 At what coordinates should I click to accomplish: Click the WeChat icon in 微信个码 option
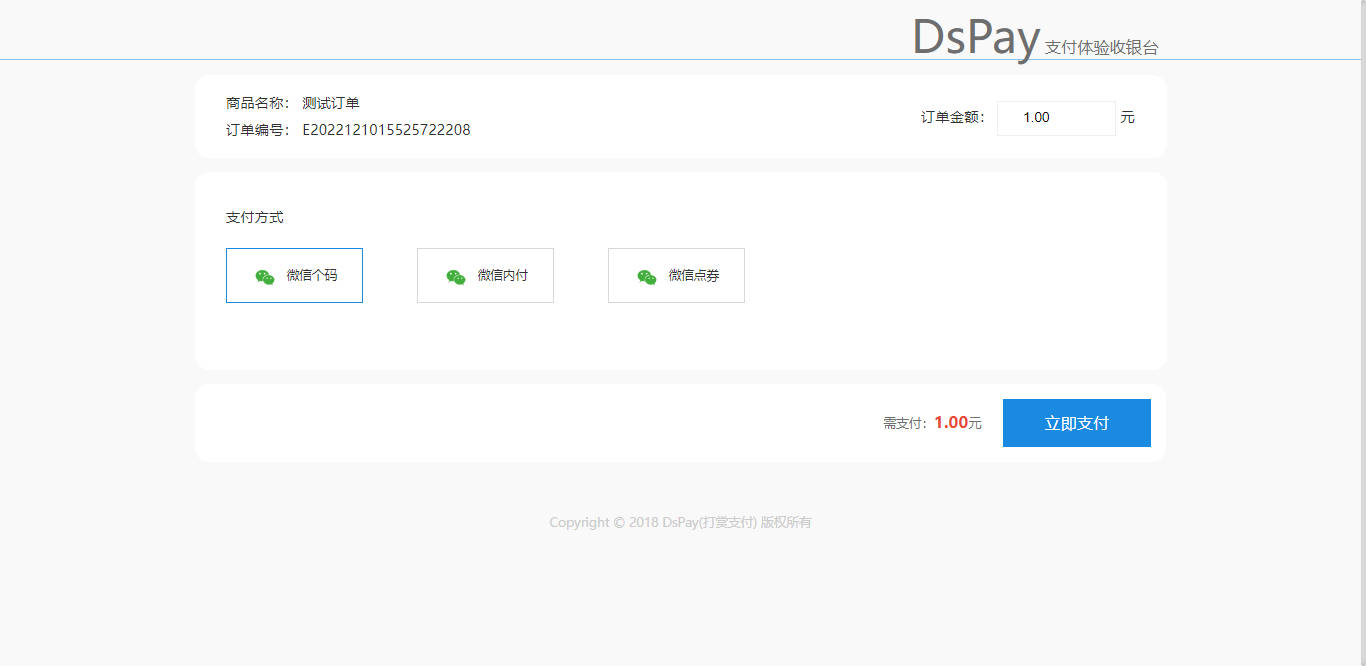pyautogui.click(x=265, y=277)
